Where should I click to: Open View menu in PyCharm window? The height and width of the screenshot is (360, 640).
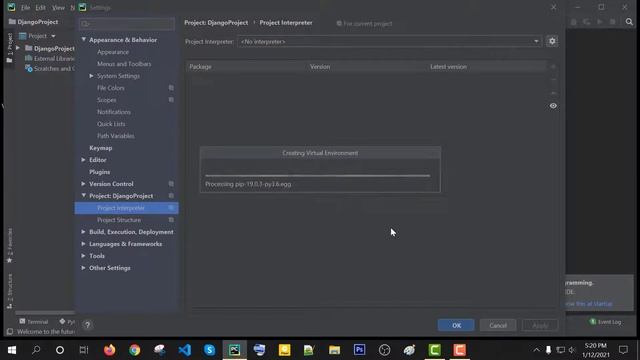click(x=58, y=7)
